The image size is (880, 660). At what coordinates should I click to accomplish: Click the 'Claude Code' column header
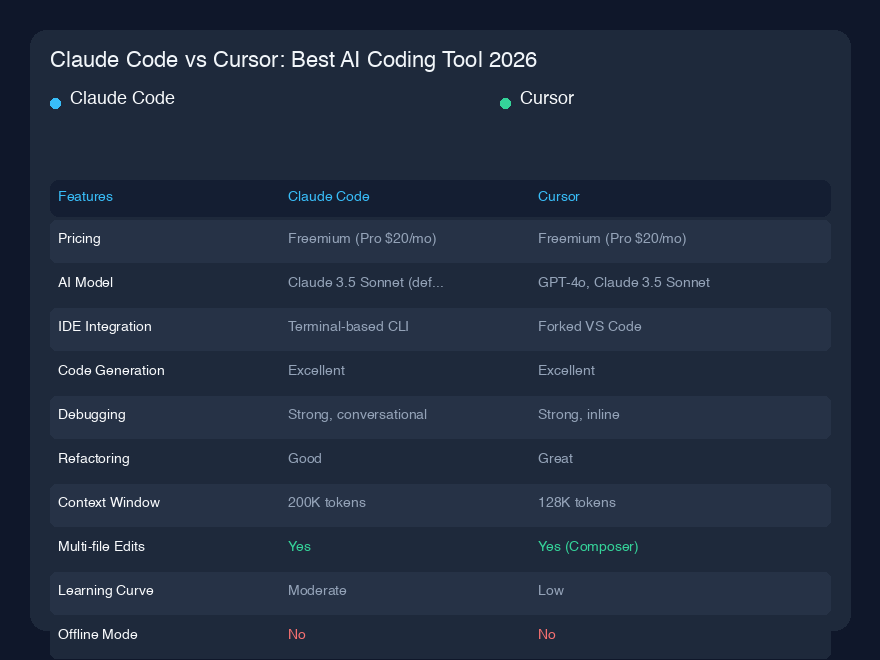[x=328, y=196]
